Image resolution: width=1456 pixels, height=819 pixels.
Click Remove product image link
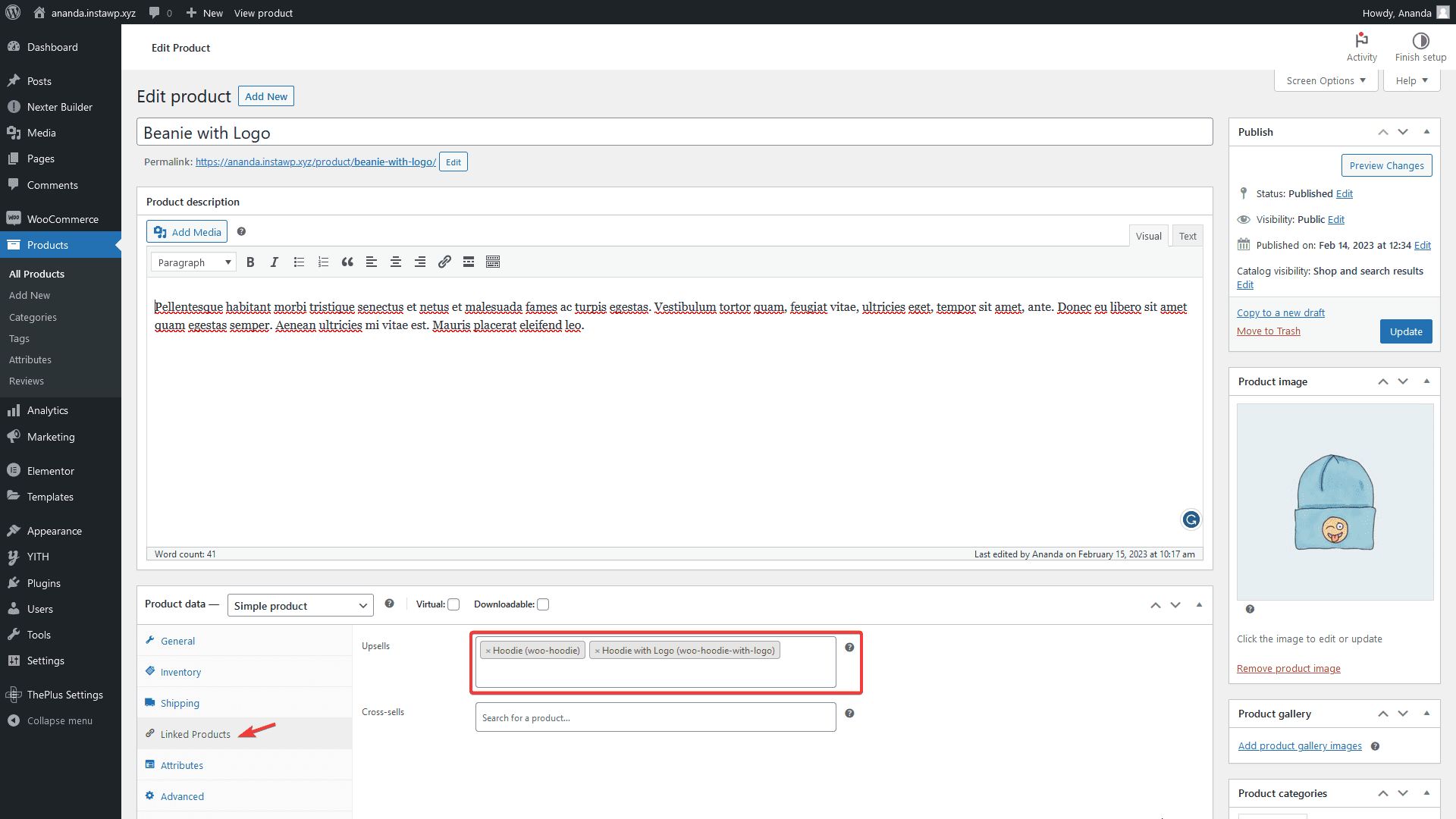[x=1288, y=668]
